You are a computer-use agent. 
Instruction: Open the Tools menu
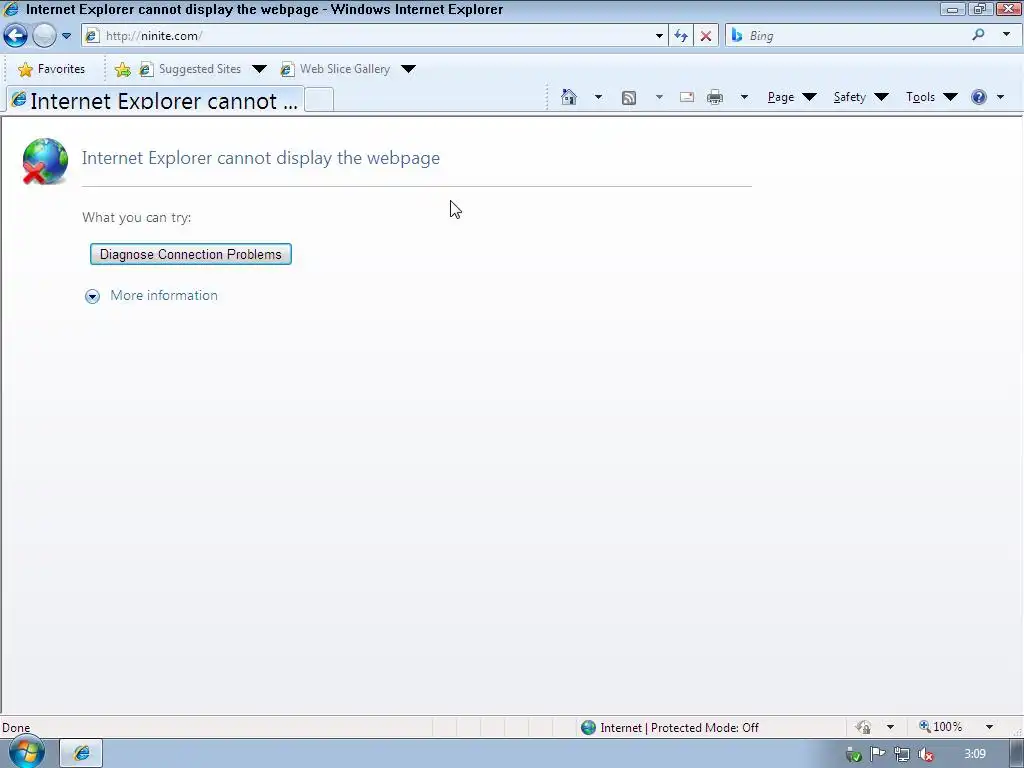tap(931, 97)
